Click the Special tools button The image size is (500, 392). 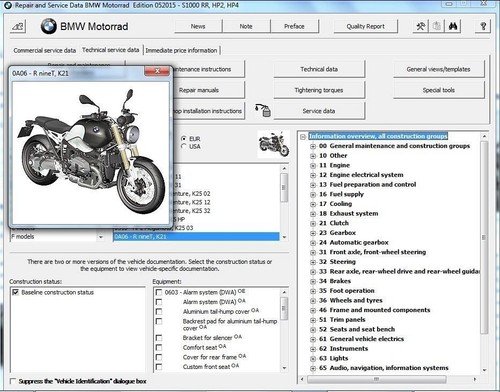pyautogui.click(x=438, y=90)
